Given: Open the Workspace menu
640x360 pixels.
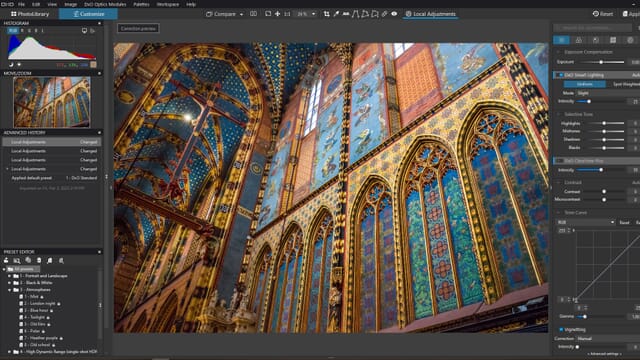Looking at the screenshot, I should coord(168,4).
